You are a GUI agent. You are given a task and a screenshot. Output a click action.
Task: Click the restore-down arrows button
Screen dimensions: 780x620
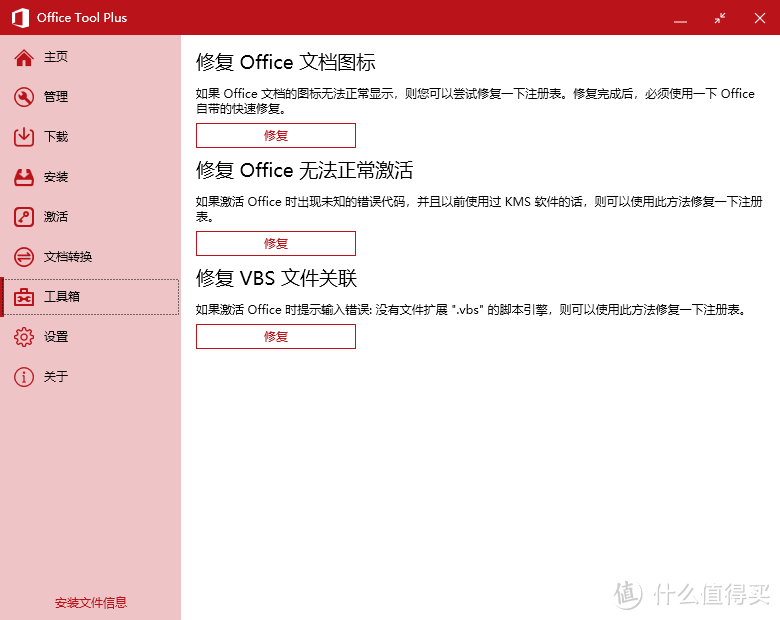(720, 18)
